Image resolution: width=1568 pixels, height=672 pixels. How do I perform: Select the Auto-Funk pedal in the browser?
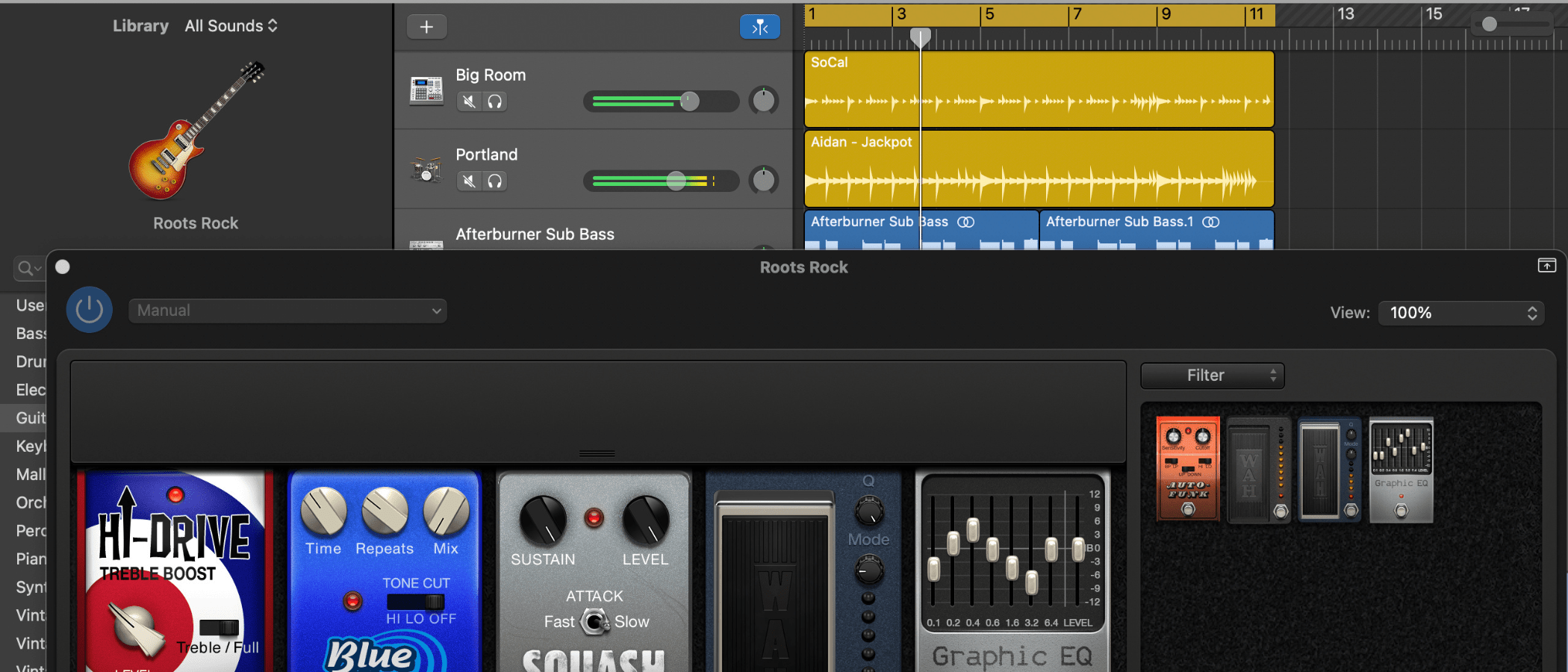[1187, 469]
